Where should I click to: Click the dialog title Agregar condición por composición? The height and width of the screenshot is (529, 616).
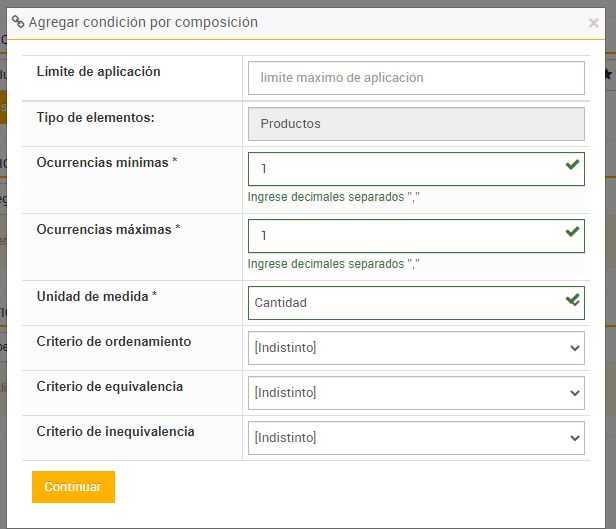pyautogui.click(x=143, y=22)
